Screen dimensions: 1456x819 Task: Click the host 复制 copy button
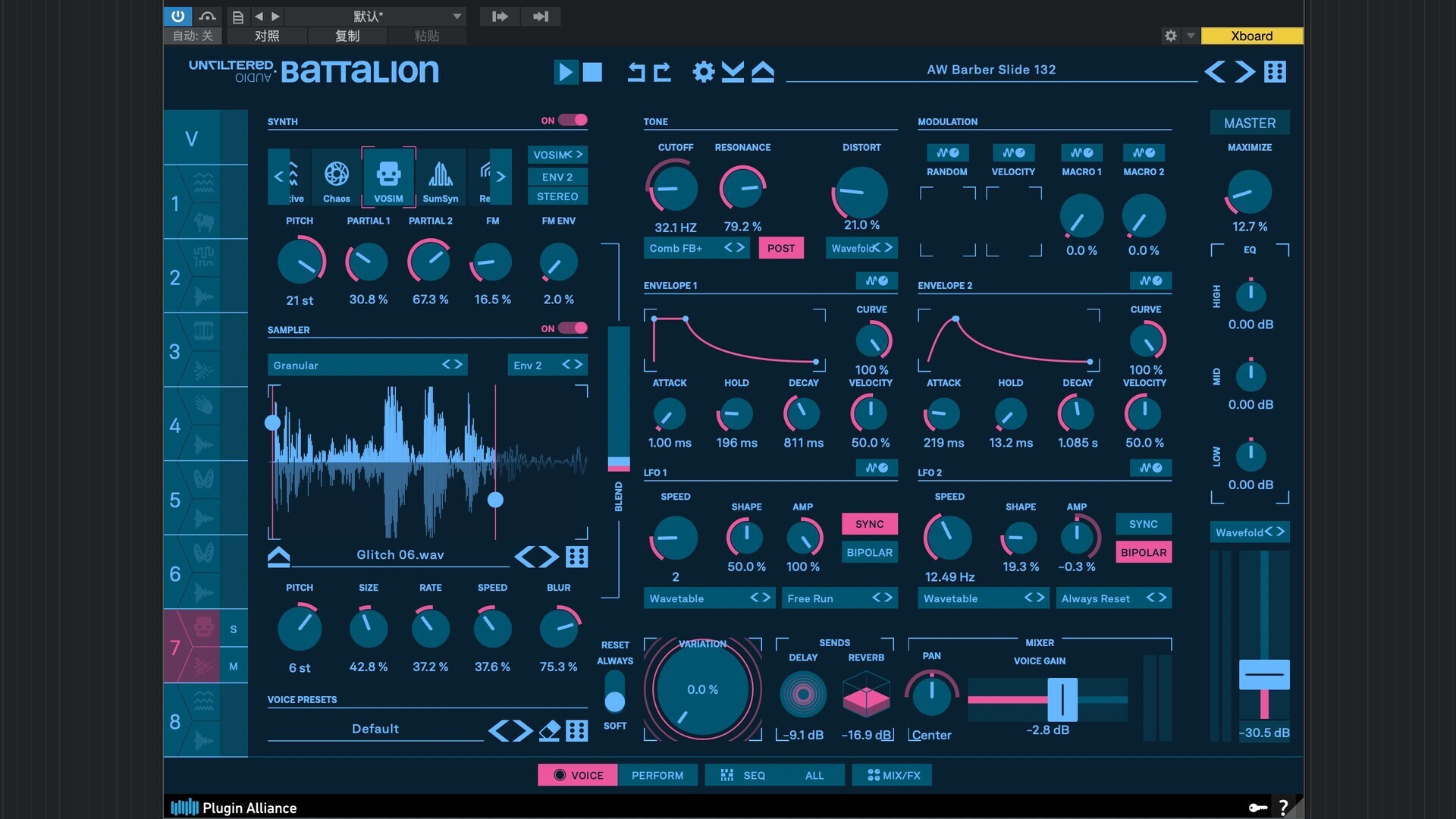click(x=347, y=36)
